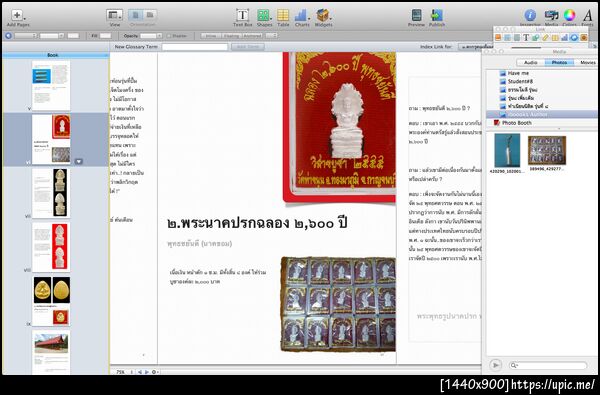
Task: Go to next page arrow
Action: (x=147, y=372)
